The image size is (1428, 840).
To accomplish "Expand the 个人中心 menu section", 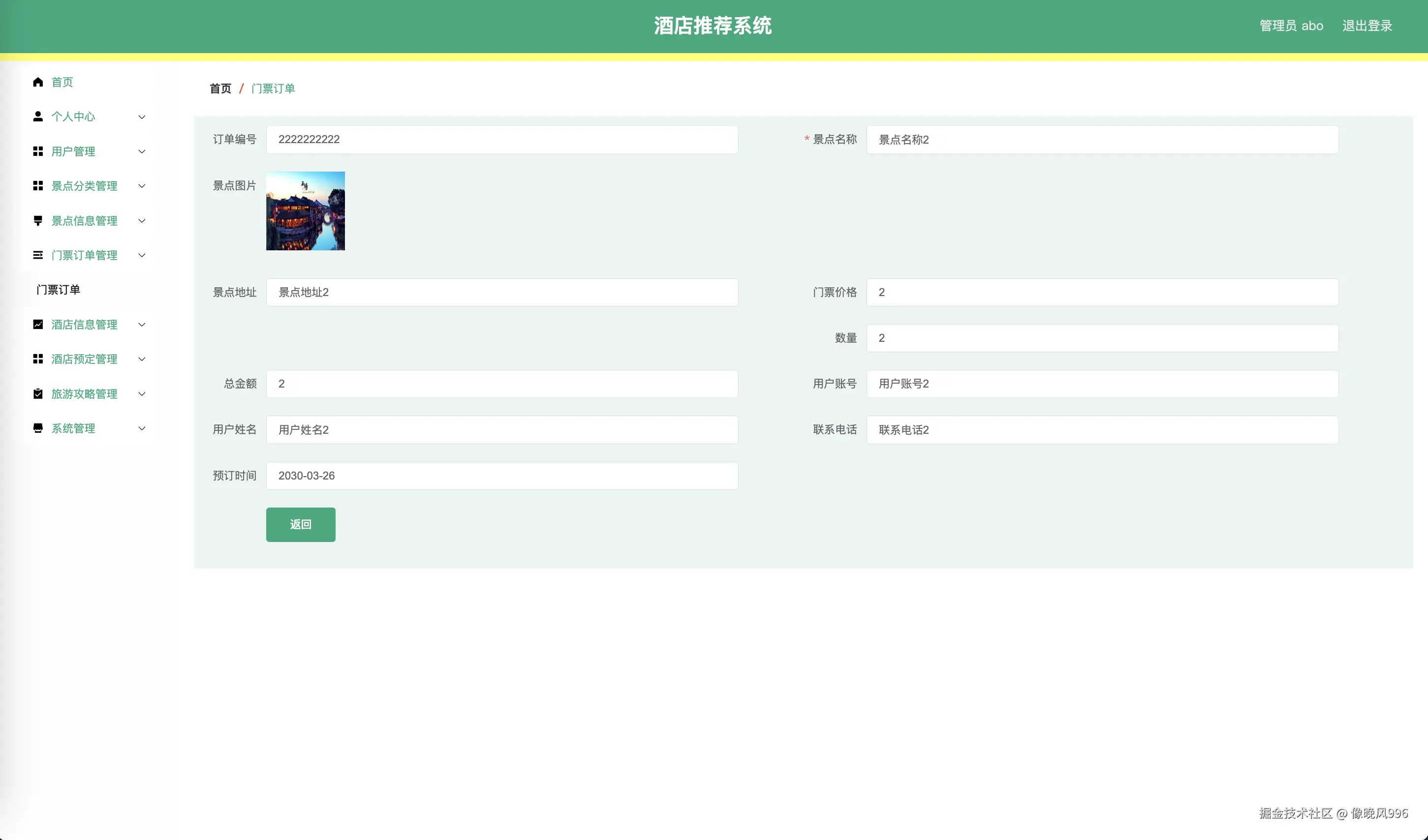I will (x=142, y=117).
